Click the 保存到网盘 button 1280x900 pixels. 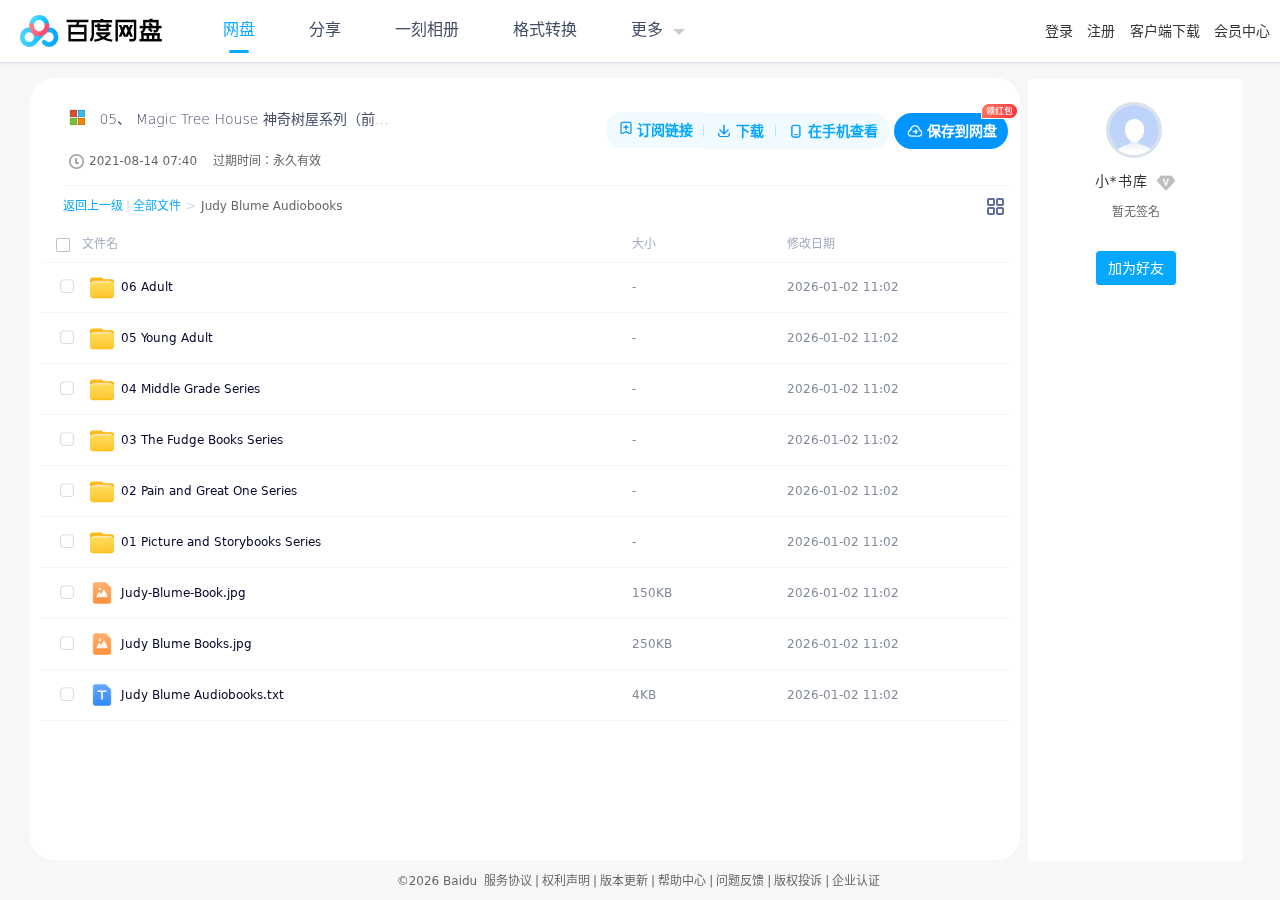coord(951,131)
